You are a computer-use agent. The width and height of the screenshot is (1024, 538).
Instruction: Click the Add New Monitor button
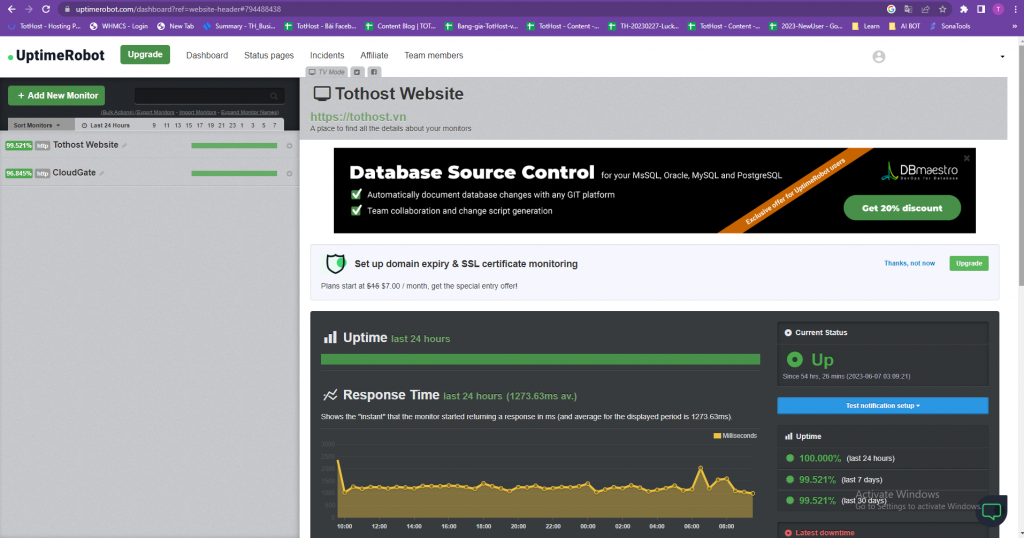57,95
